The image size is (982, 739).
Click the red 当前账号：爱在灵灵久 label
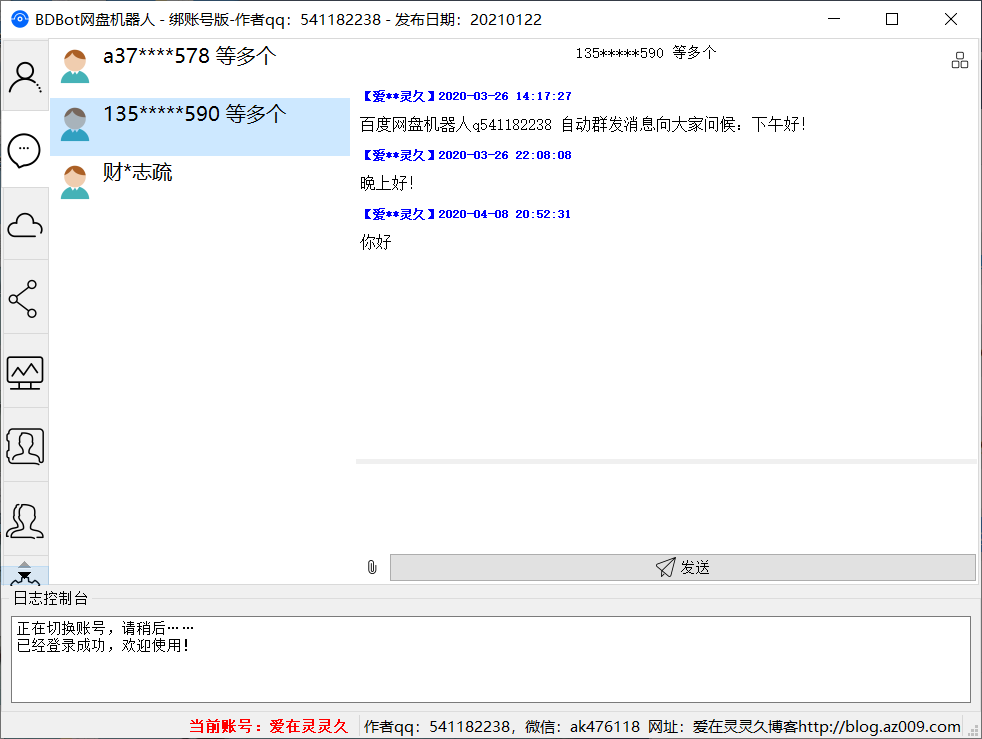point(267,727)
